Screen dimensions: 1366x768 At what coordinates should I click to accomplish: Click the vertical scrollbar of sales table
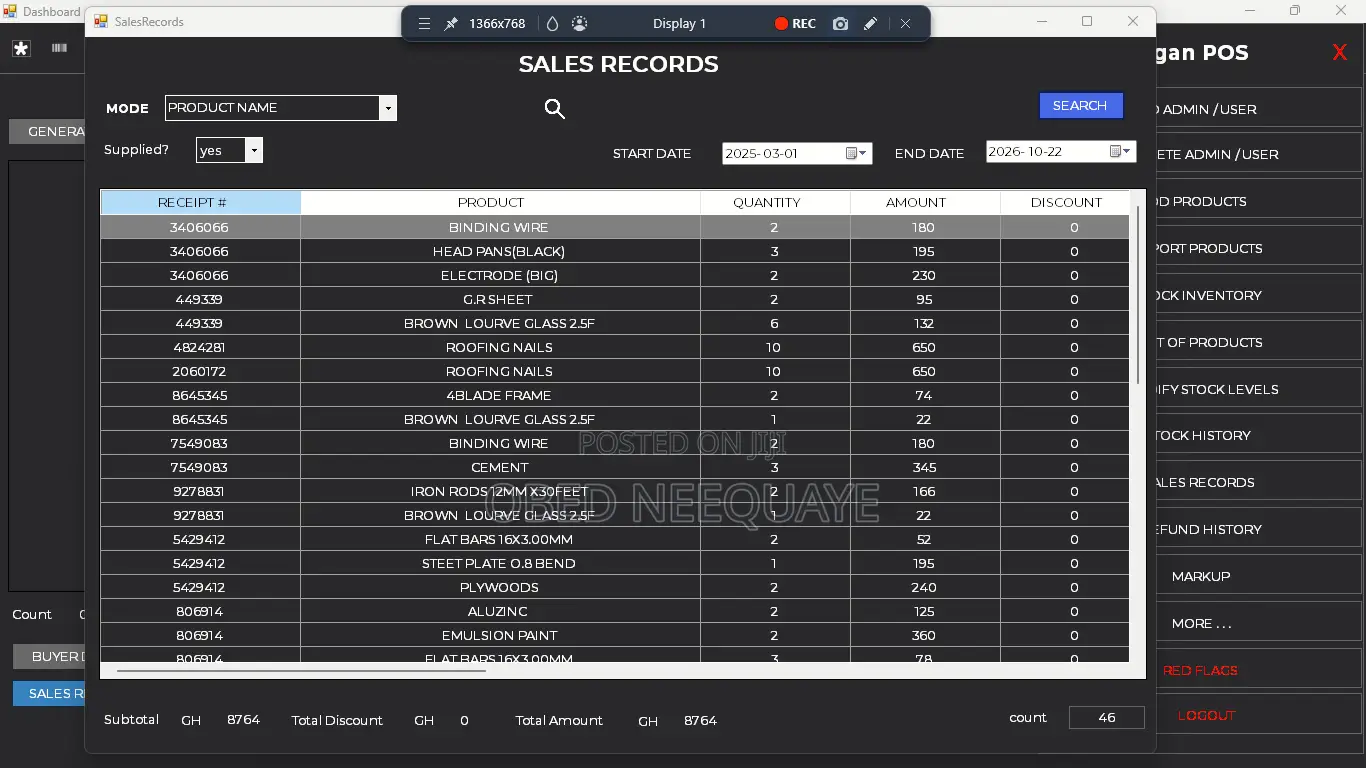point(1138,295)
